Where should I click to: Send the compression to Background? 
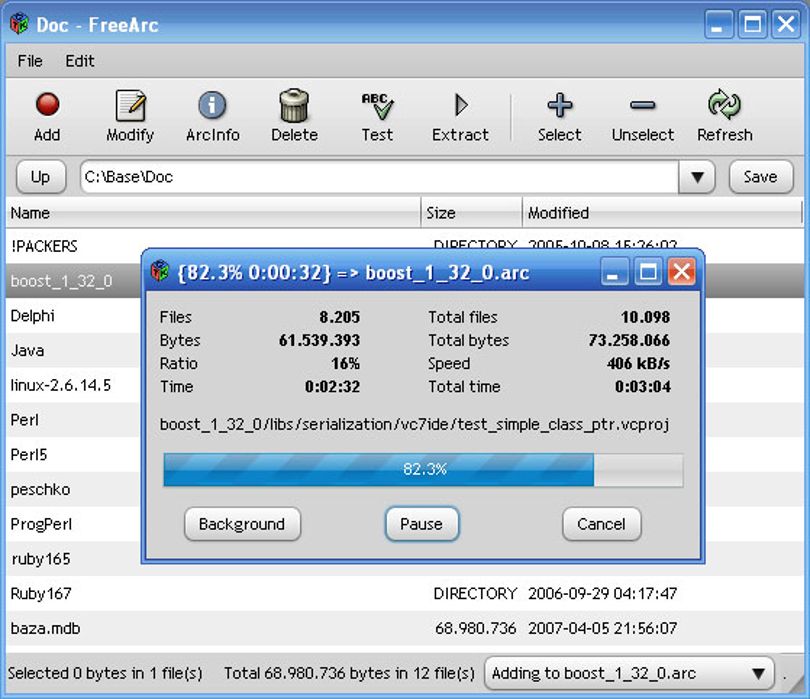[242, 524]
